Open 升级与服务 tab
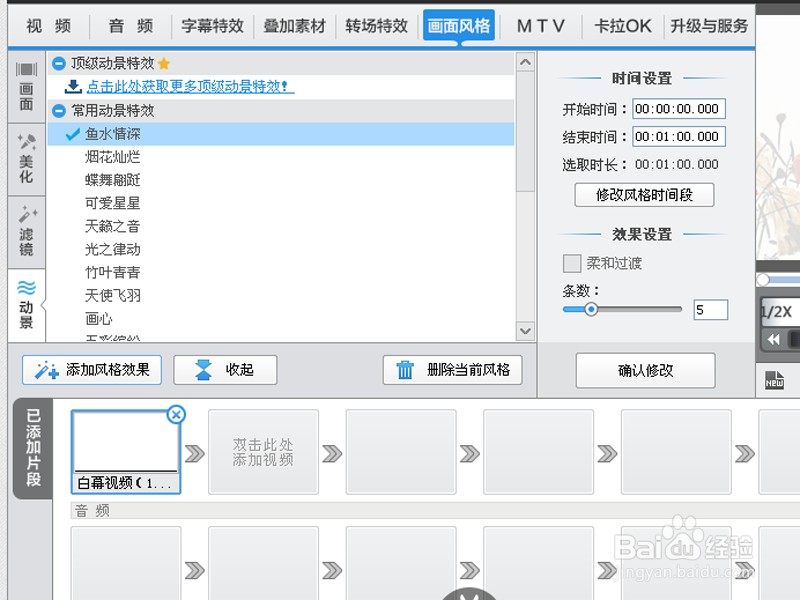Image resolution: width=800 pixels, height=600 pixels. pyautogui.click(x=709, y=26)
